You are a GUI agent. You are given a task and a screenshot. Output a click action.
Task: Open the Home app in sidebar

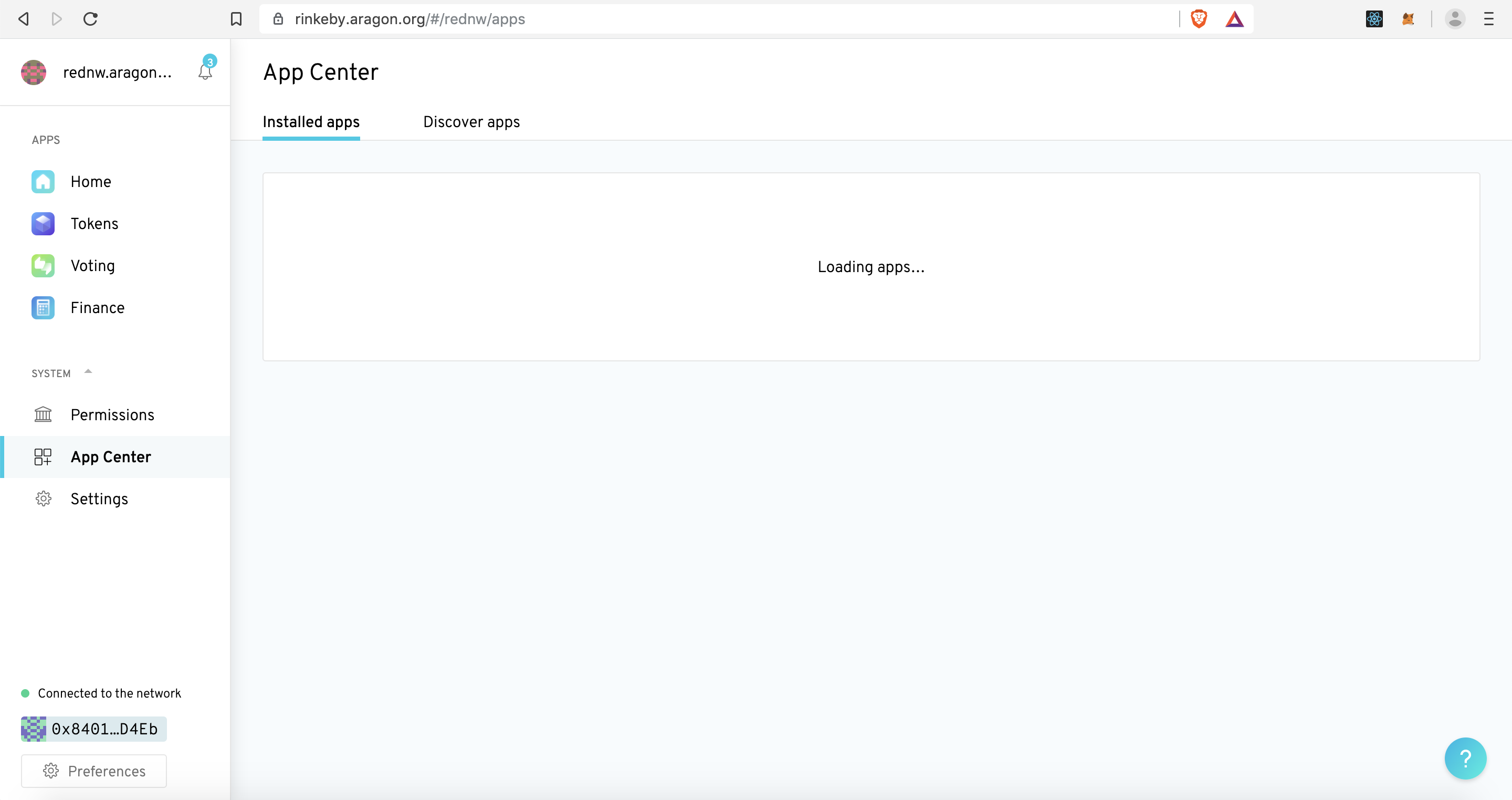tap(43, 182)
